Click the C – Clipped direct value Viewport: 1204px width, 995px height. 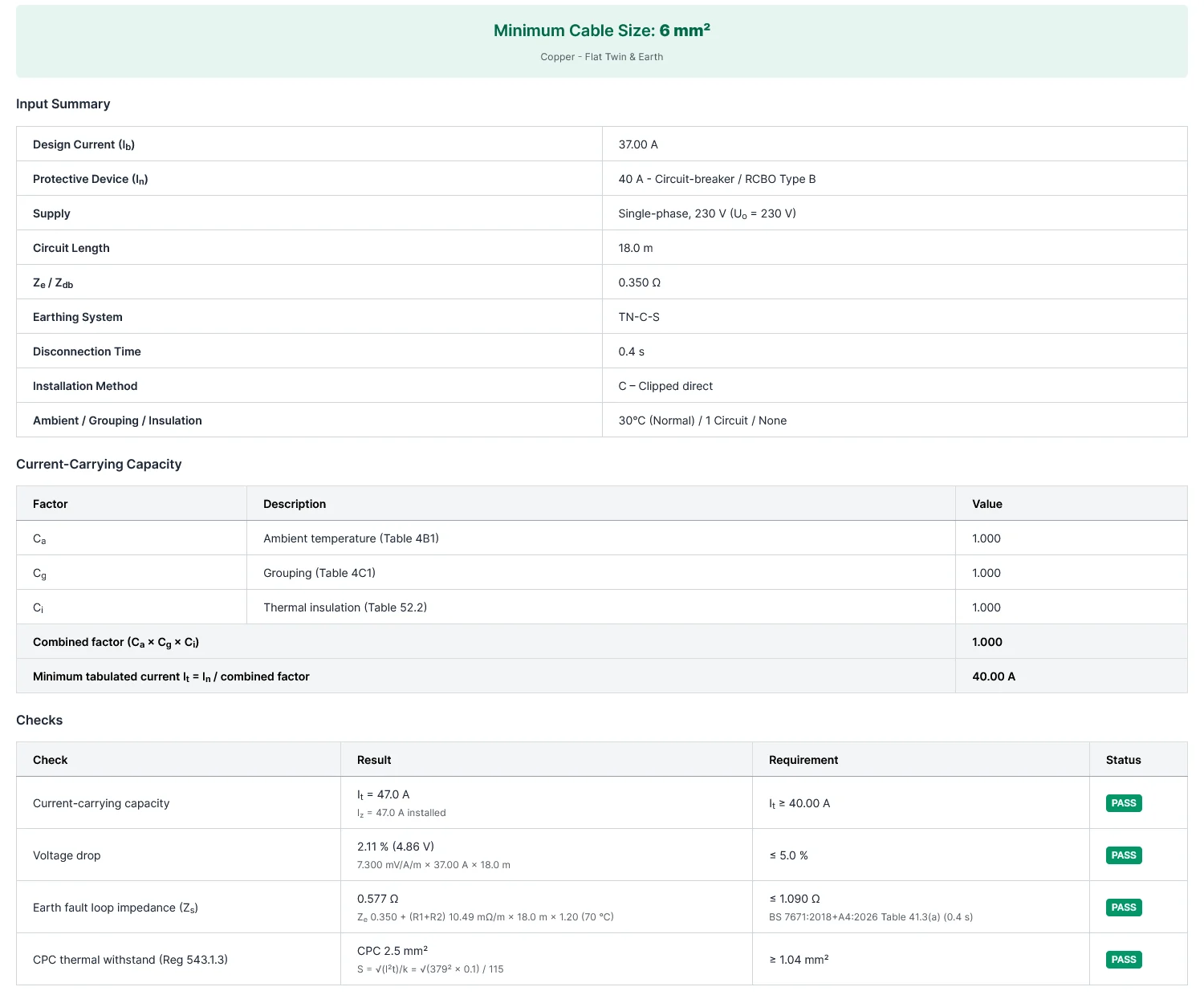pos(665,386)
